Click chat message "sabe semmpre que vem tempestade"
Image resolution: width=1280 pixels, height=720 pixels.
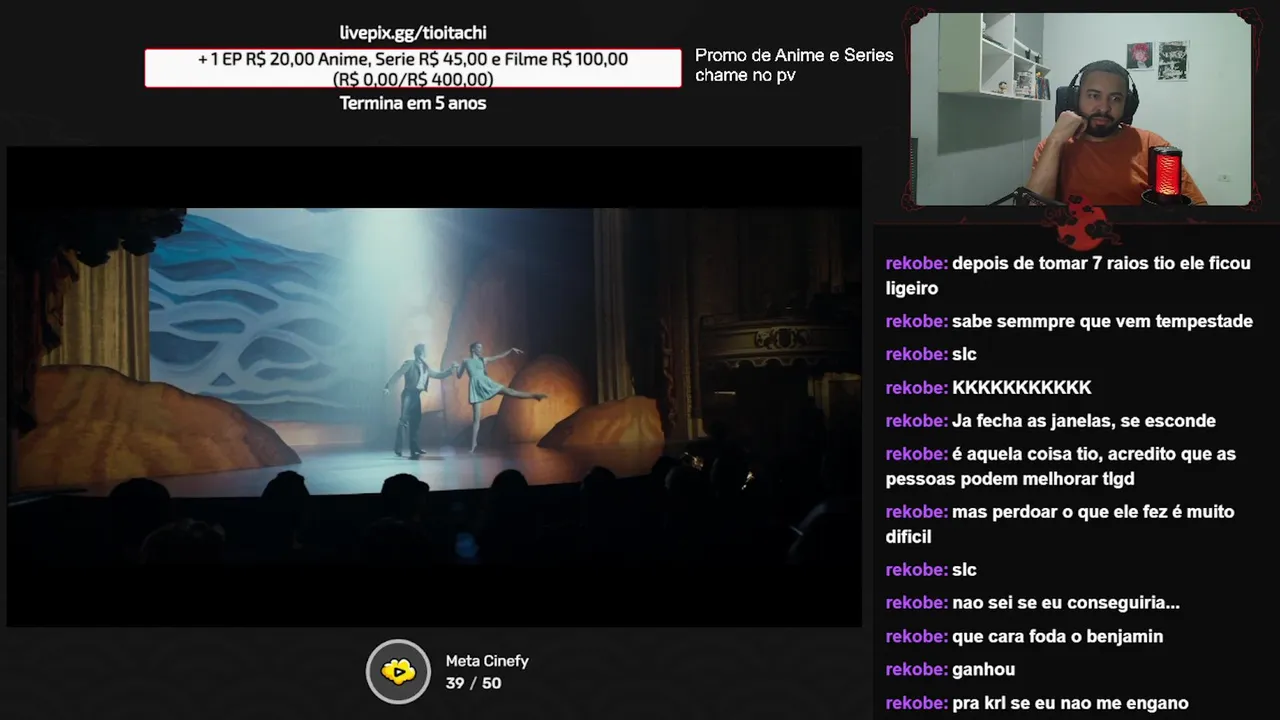pos(1102,321)
